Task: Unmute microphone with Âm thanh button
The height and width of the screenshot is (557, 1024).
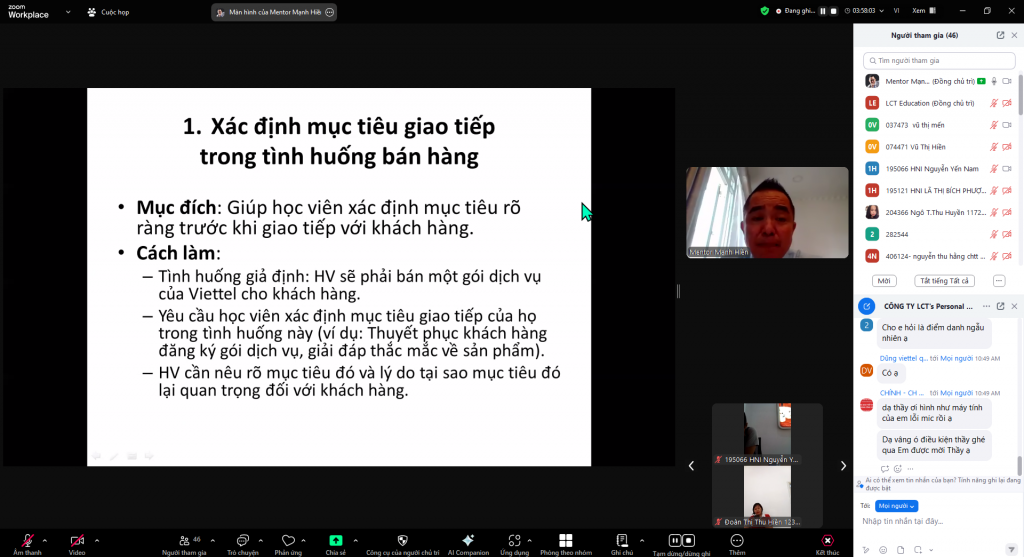Action: coord(27,541)
